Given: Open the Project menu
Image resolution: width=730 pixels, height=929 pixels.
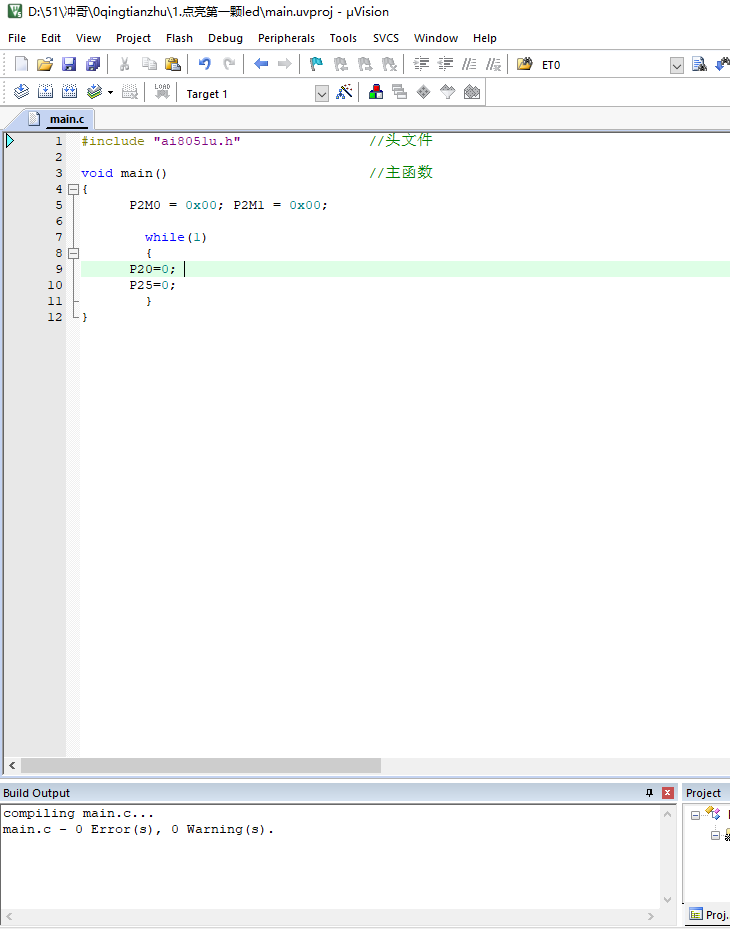Looking at the screenshot, I should [x=133, y=38].
